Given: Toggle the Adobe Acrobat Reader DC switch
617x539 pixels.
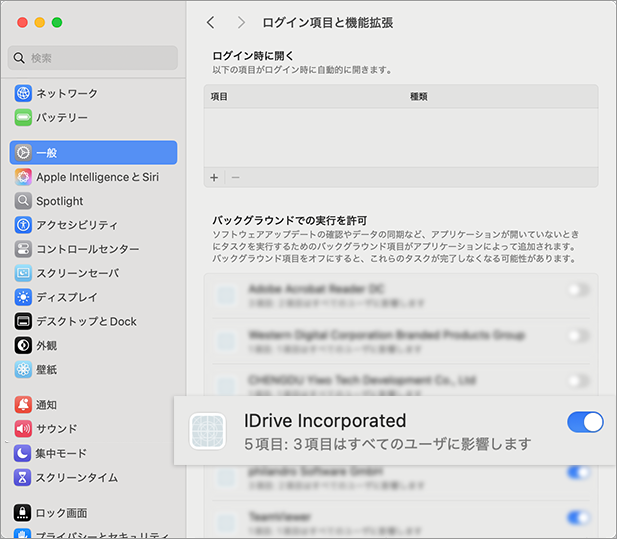Looking at the screenshot, I should (578, 290).
